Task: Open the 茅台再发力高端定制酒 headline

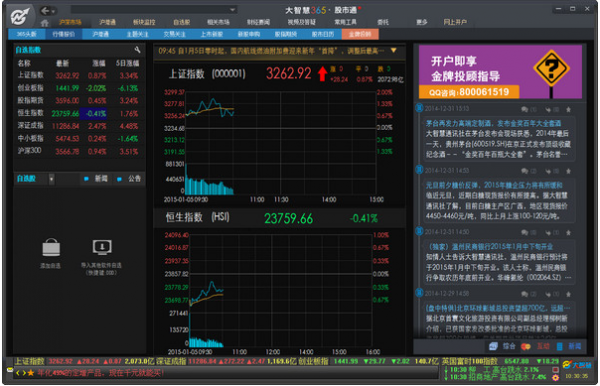Action: coord(493,123)
